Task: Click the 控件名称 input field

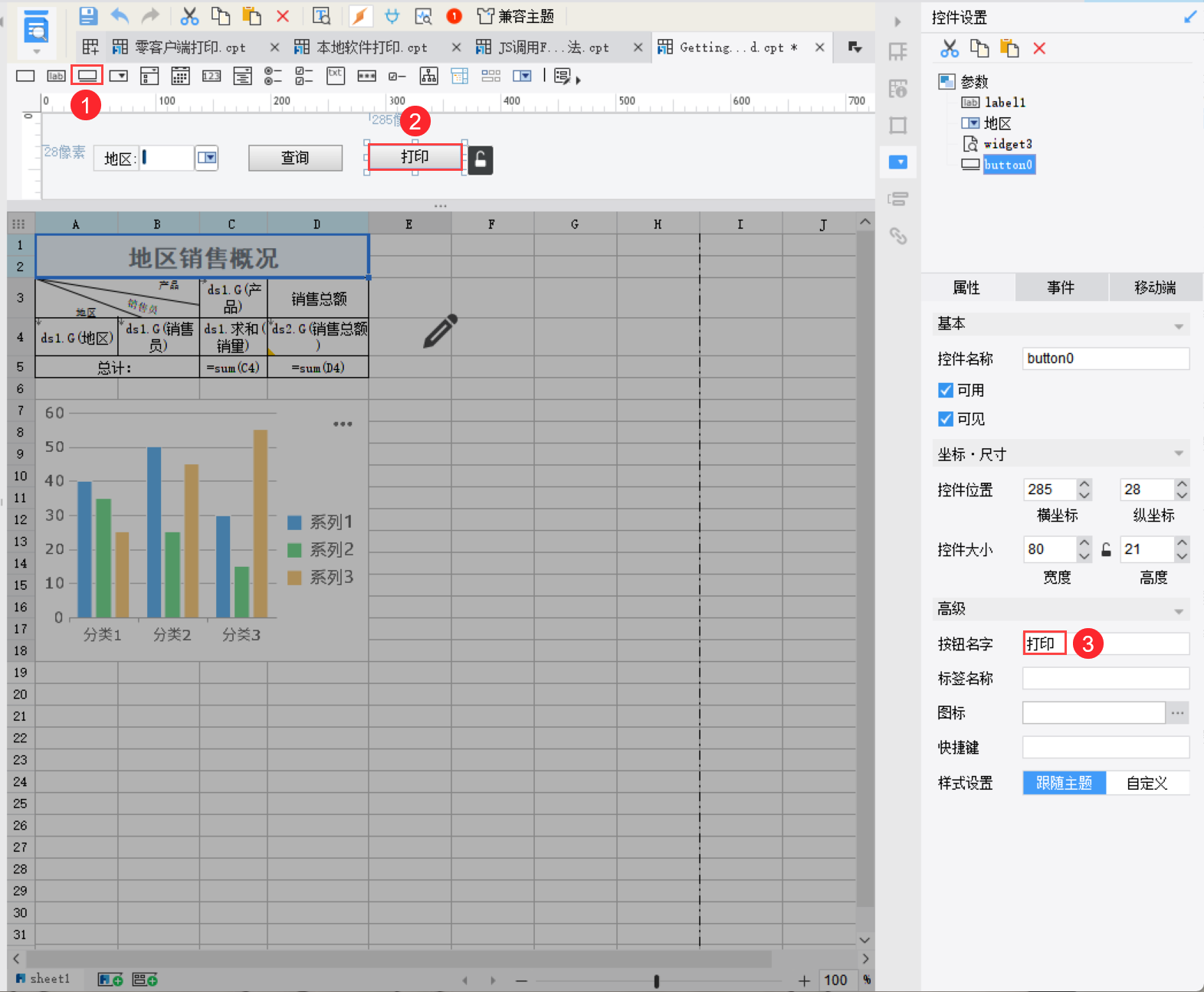Action: [x=1106, y=358]
